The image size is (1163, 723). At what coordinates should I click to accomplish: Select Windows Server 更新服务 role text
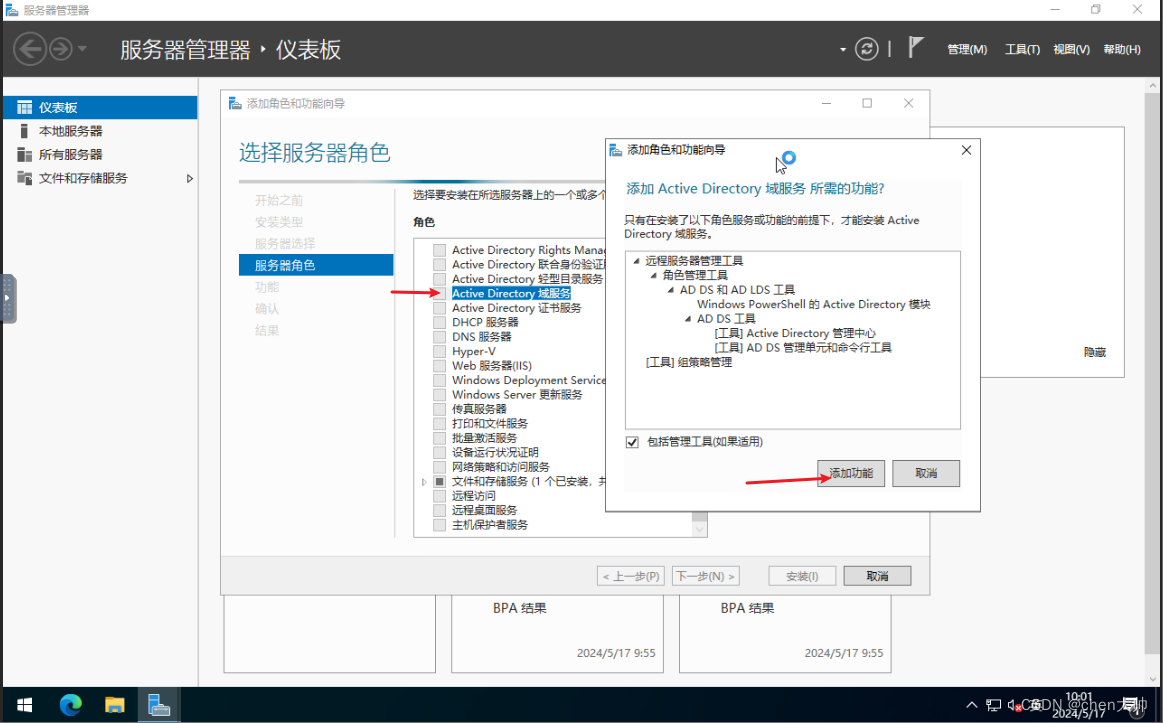coord(517,394)
